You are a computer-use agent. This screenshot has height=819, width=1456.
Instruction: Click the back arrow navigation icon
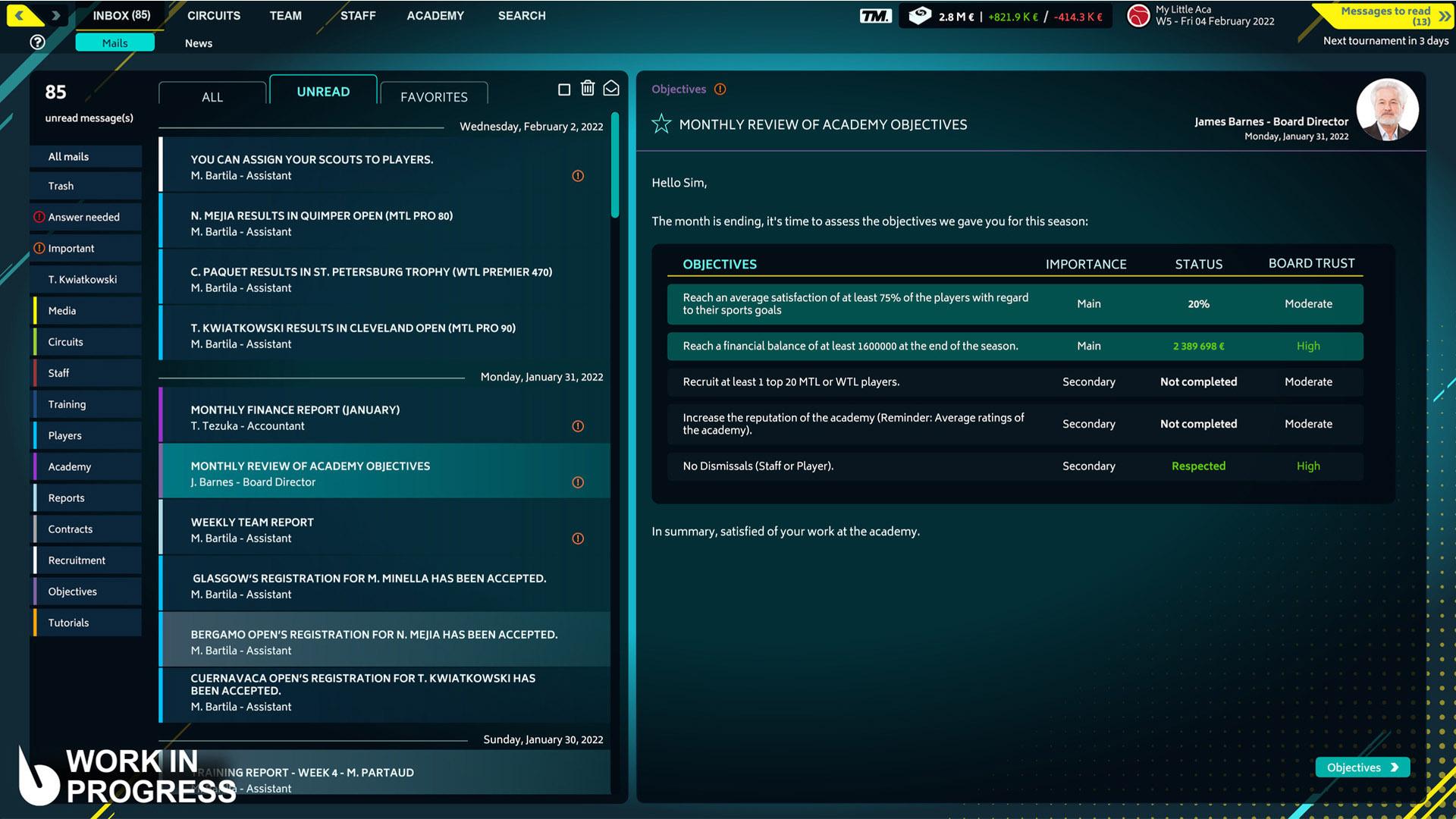click(20, 15)
